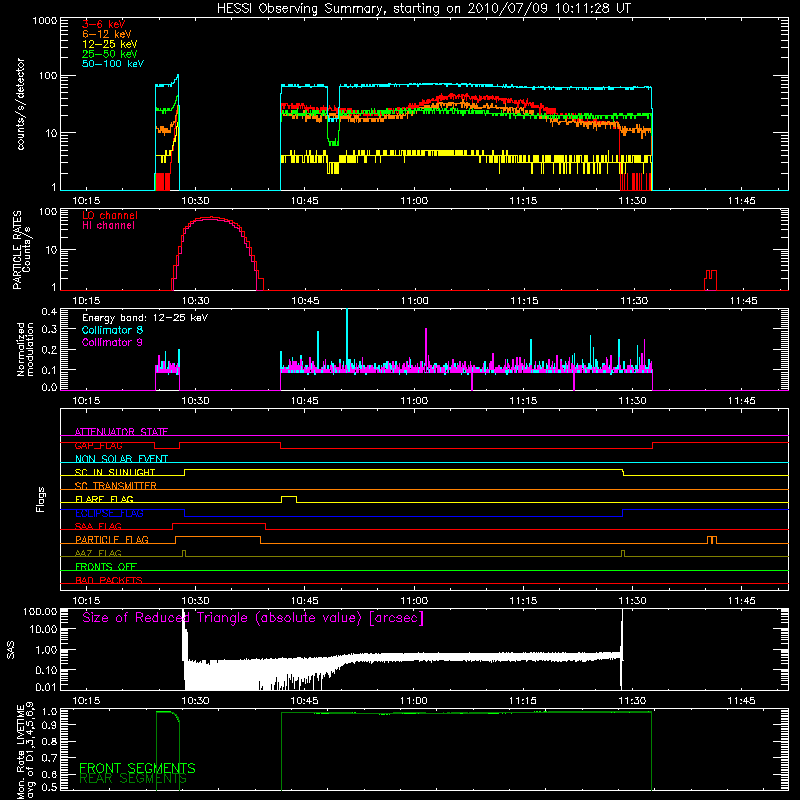
Task: Click the "0.4" normalized modulation tick label
Action: [49, 311]
